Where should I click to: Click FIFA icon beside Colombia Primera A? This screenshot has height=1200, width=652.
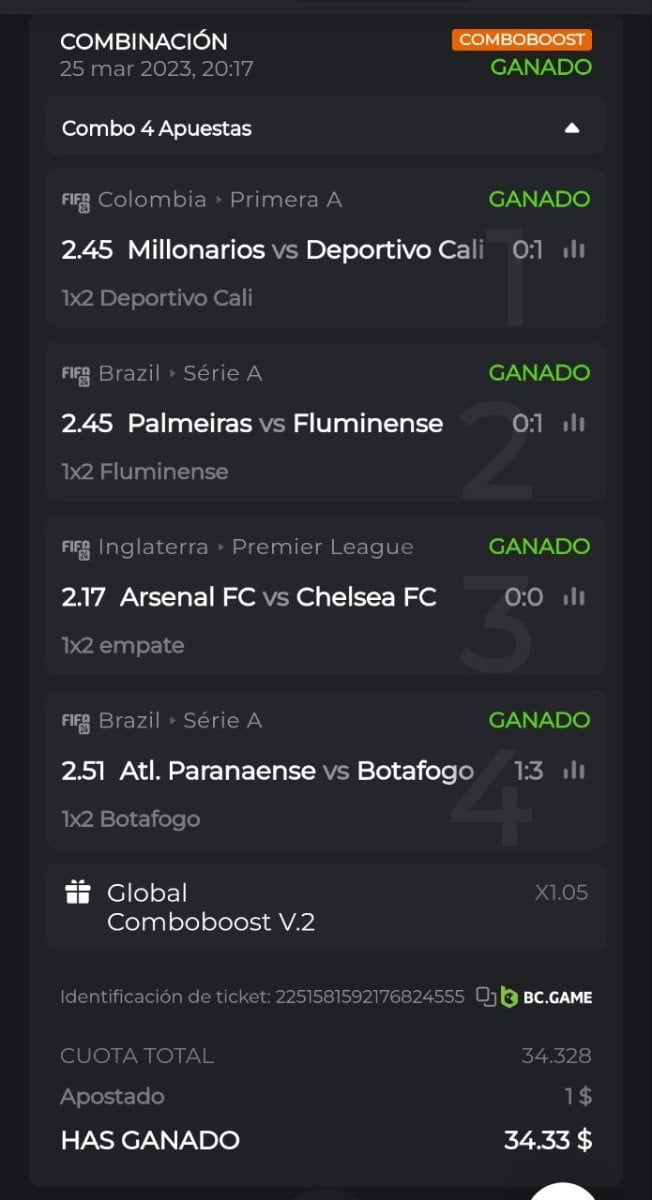[x=76, y=200]
